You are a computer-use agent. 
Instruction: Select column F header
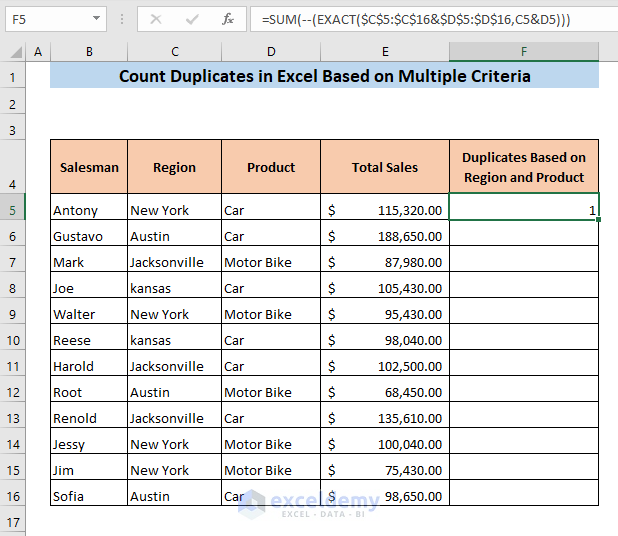524,52
